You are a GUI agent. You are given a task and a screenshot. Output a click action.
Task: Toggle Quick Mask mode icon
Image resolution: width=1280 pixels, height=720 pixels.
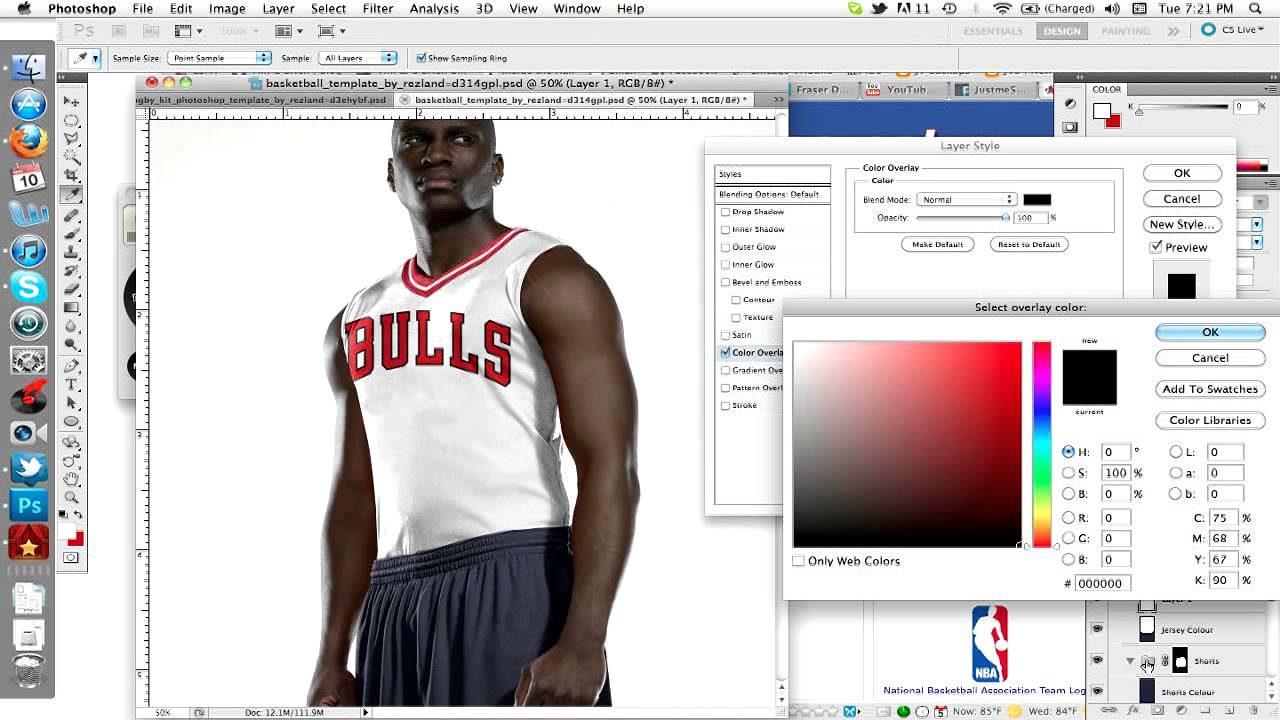click(x=72, y=558)
